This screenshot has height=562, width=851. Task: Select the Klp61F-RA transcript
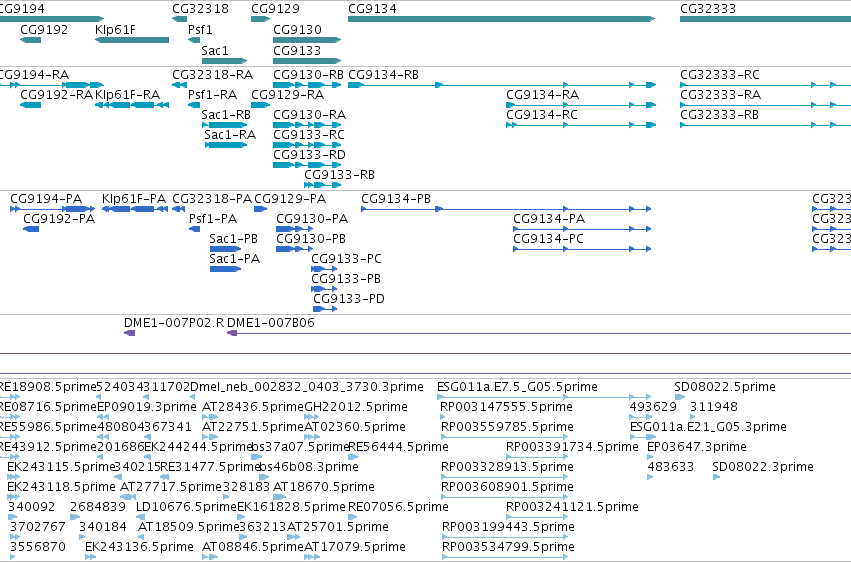pyautogui.click(x=132, y=105)
